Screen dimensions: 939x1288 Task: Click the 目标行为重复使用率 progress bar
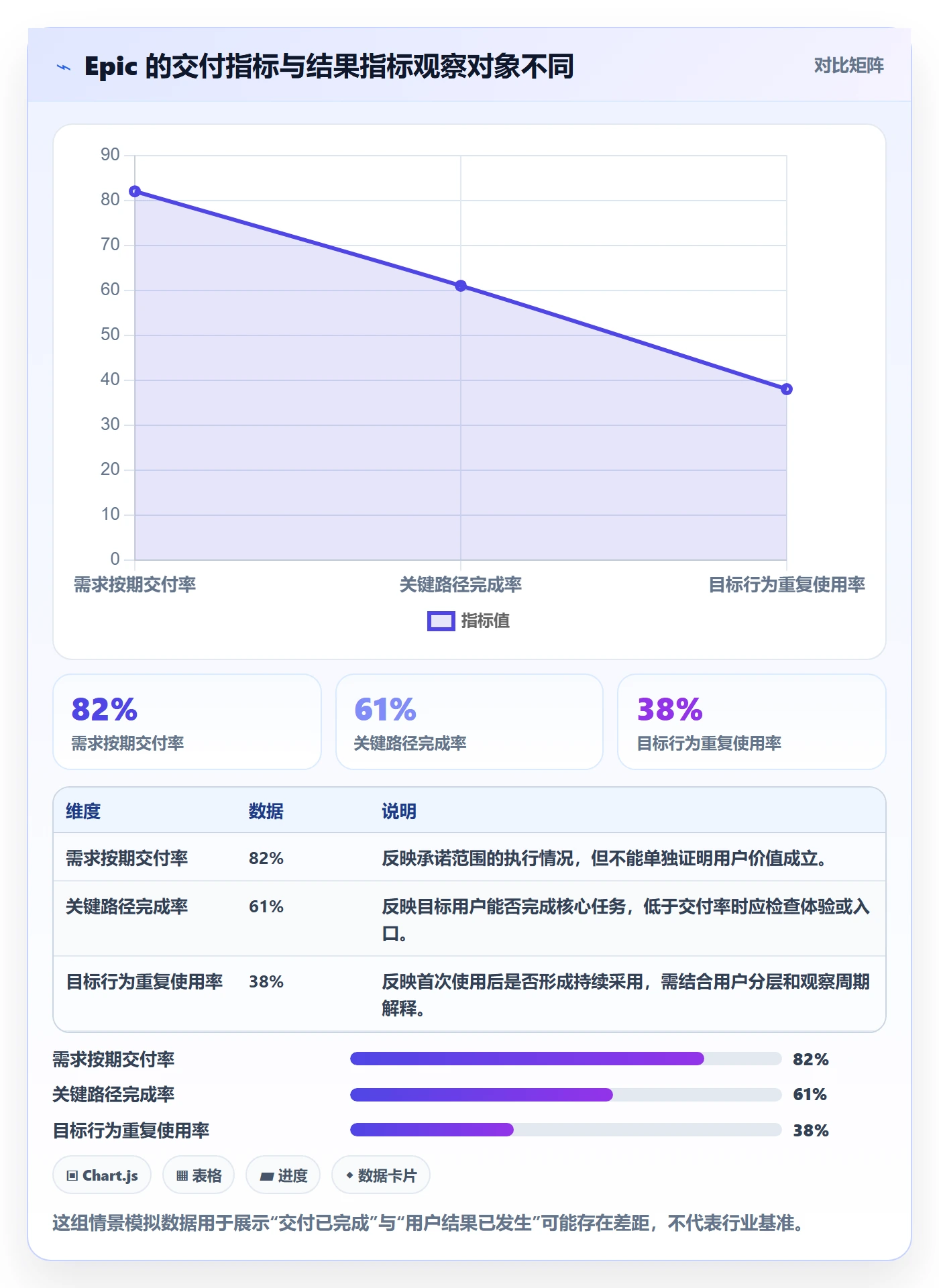[x=566, y=1130]
